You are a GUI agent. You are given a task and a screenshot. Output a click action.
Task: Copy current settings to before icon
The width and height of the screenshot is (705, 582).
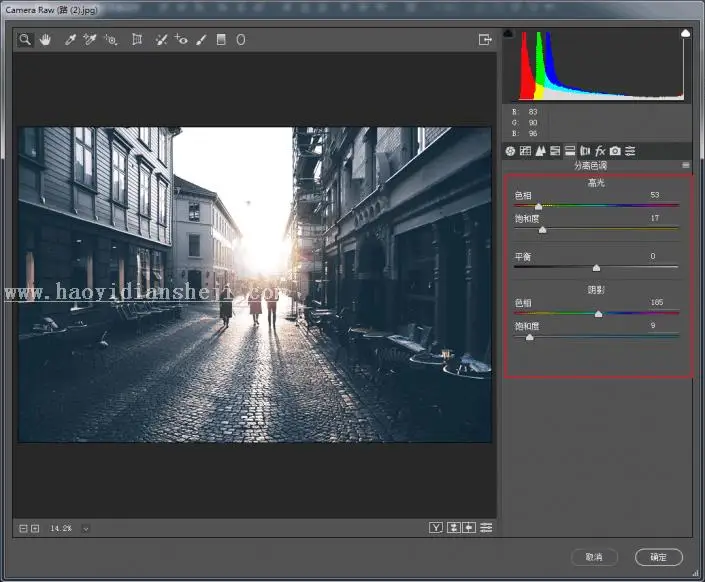click(469, 528)
